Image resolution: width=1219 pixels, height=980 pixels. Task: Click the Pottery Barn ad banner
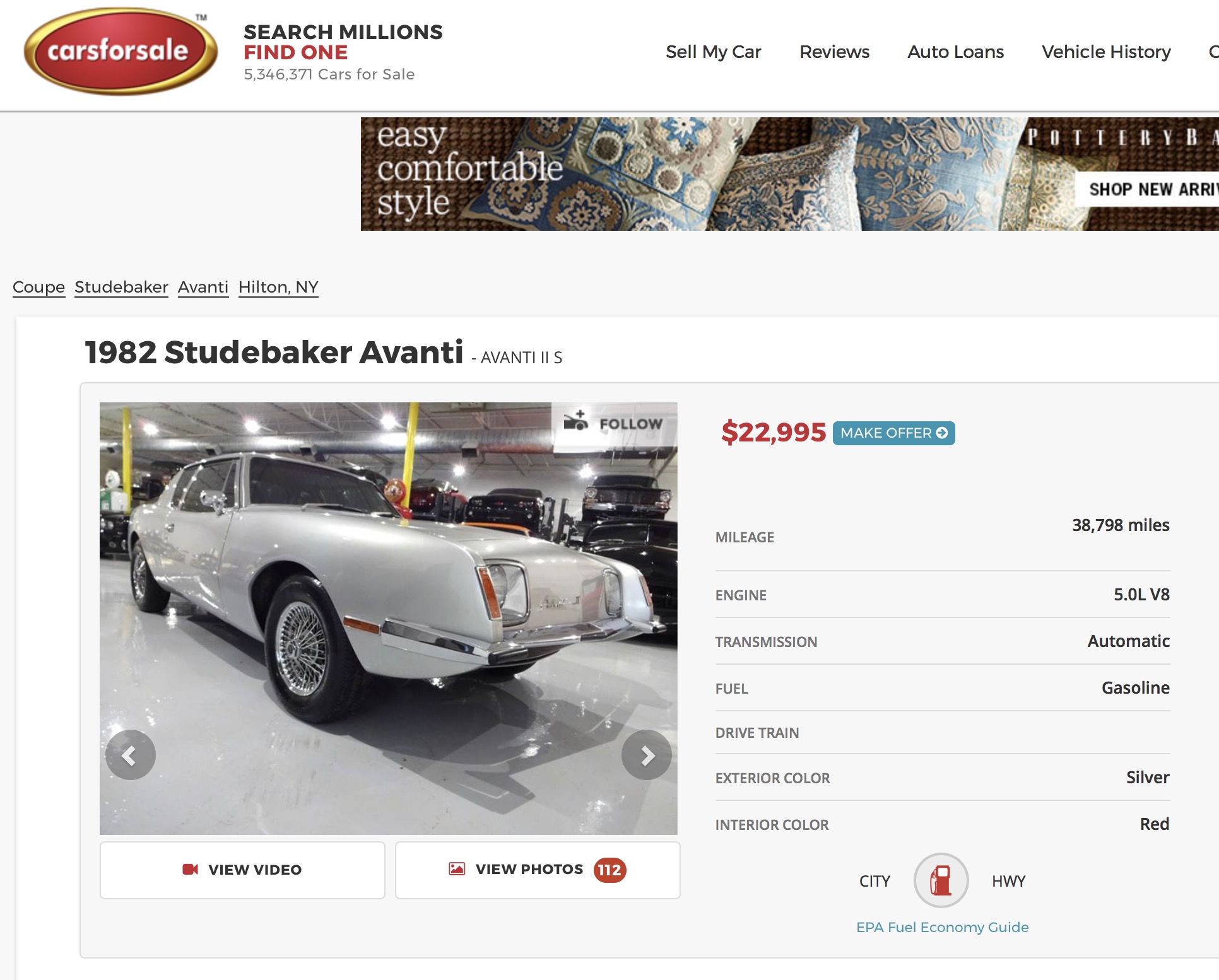coord(789,174)
